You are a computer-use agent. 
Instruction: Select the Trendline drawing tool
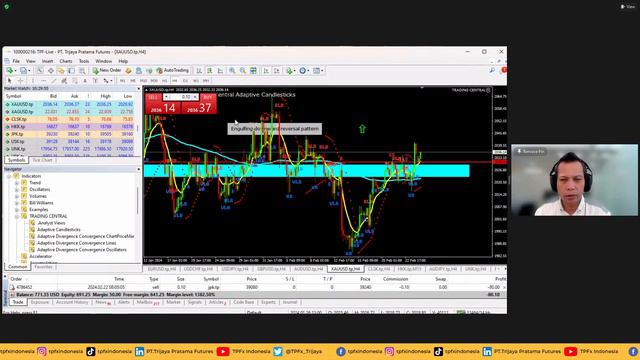click(x=53, y=81)
